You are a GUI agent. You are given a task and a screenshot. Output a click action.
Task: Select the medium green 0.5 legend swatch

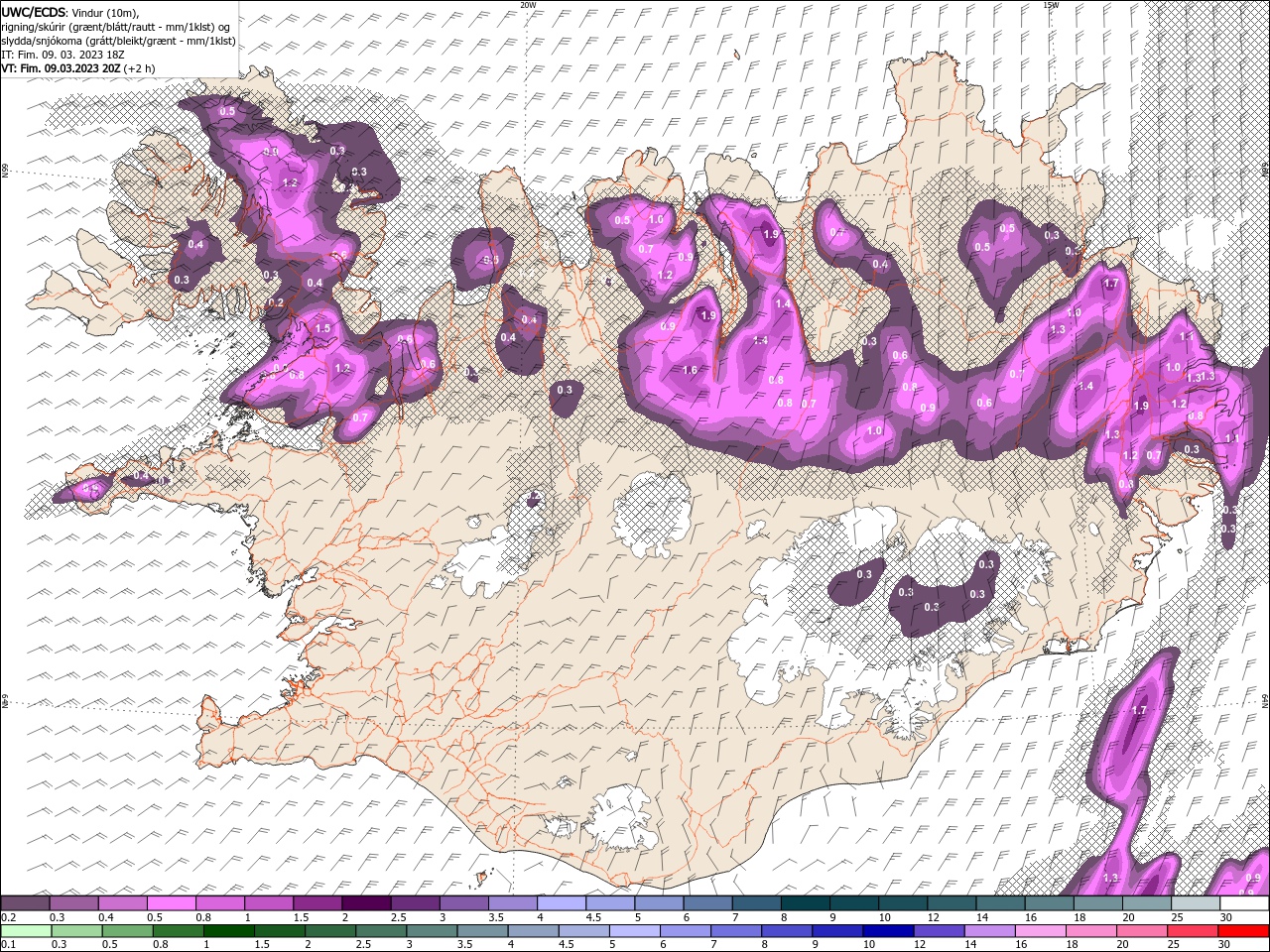pos(127,931)
